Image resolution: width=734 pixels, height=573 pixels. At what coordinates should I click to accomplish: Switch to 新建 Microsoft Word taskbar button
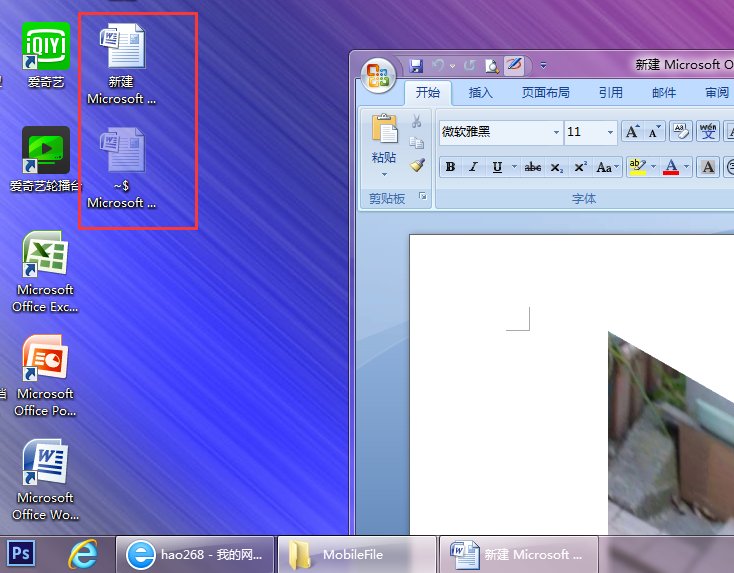(519, 555)
